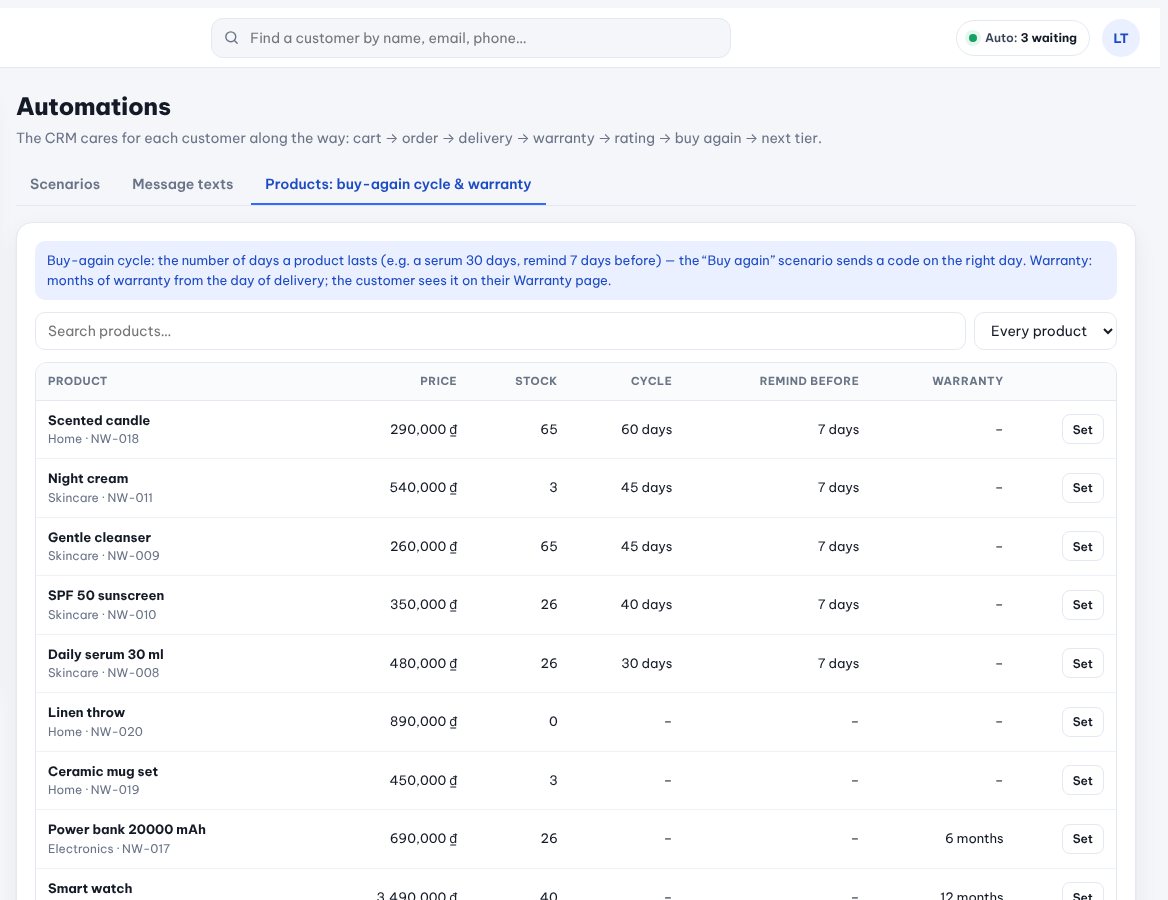Click Set for Linen throw

[1082, 722]
